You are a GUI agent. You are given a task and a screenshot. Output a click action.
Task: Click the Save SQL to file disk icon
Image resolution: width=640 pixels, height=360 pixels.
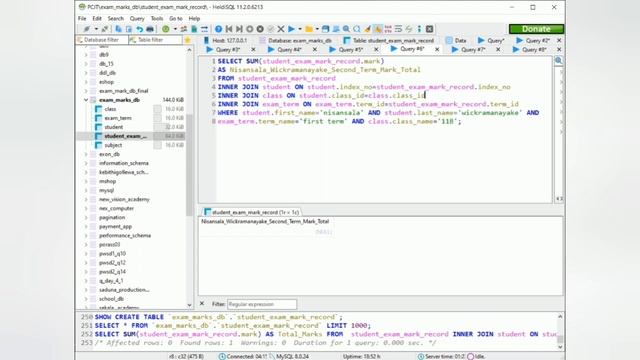[x=325, y=29]
